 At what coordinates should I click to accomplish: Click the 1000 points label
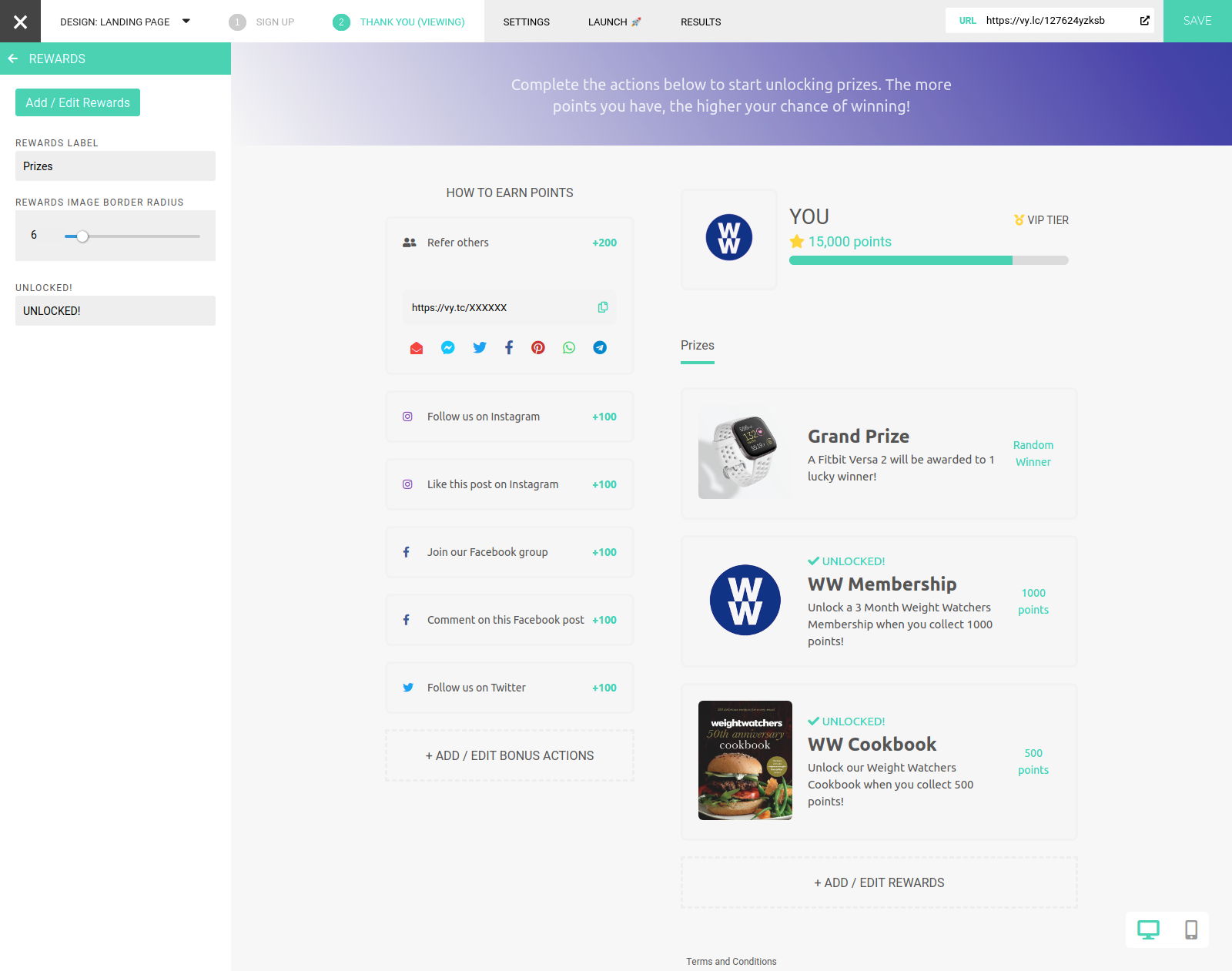(x=1033, y=601)
